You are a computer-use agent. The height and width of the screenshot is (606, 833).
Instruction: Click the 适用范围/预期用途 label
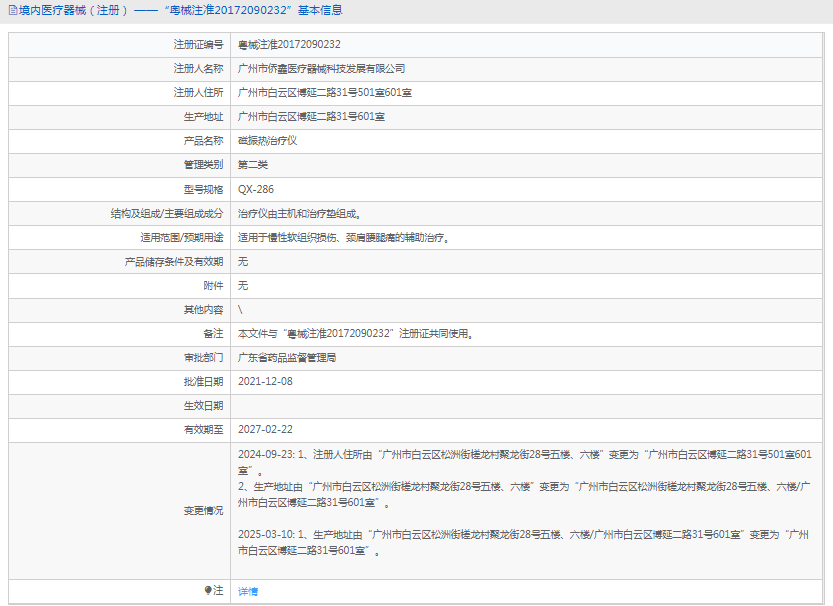click(182, 237)
